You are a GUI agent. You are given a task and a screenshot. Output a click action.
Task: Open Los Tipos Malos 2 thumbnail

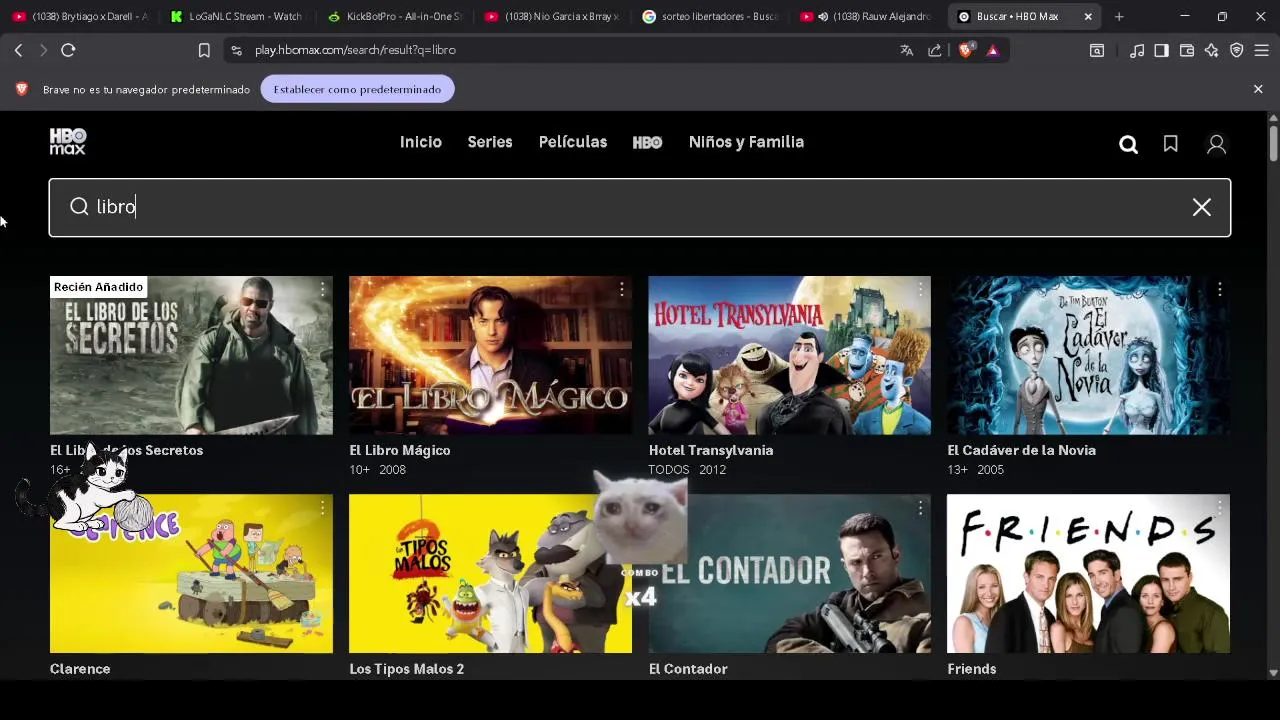(x=490, y=574)
